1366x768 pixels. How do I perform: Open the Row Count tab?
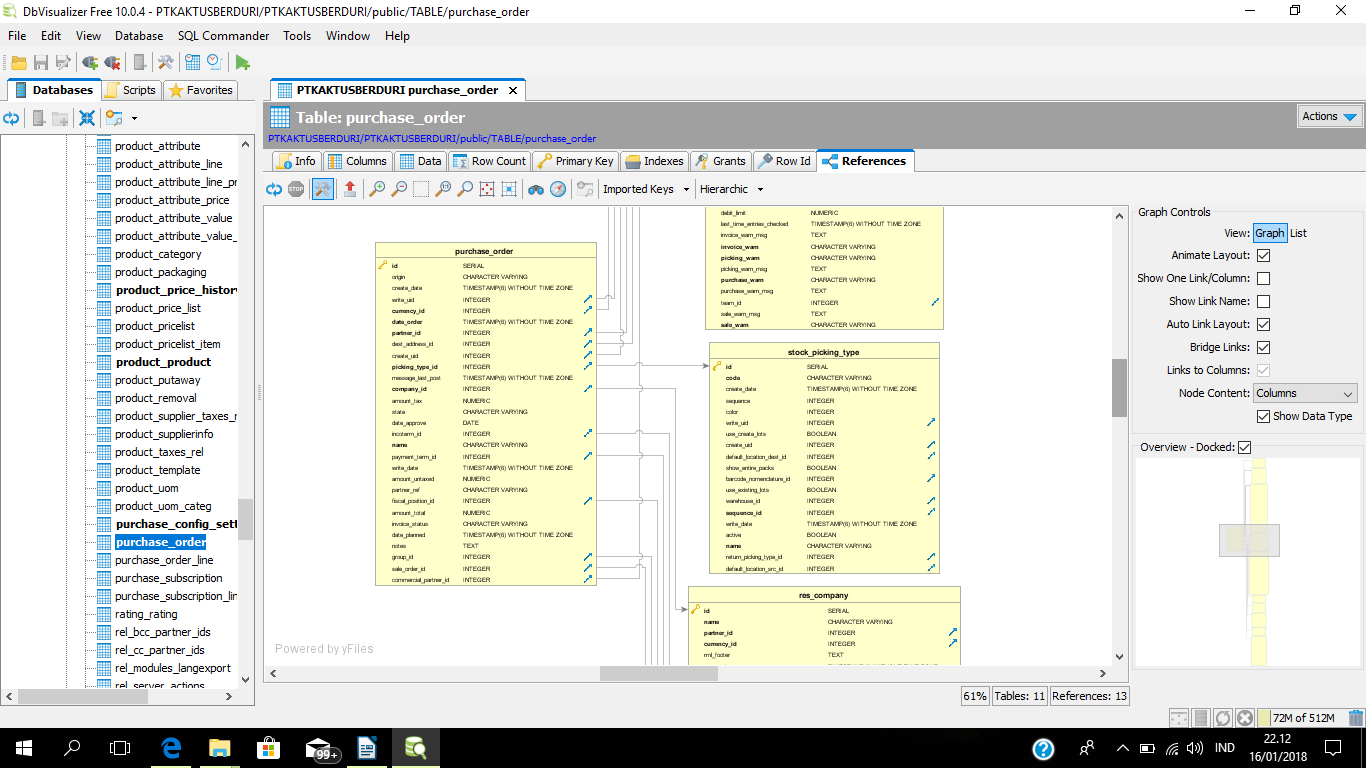[x=489, y=161]
